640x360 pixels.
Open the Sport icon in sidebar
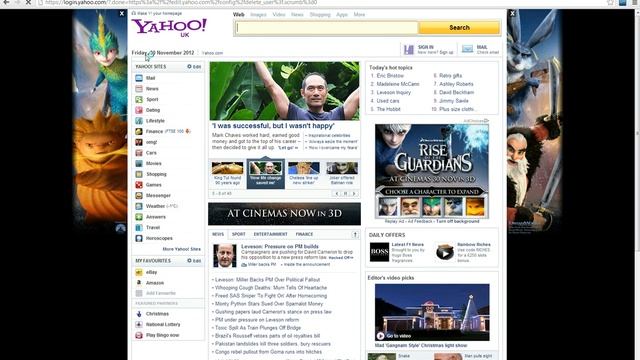point(139,99)
